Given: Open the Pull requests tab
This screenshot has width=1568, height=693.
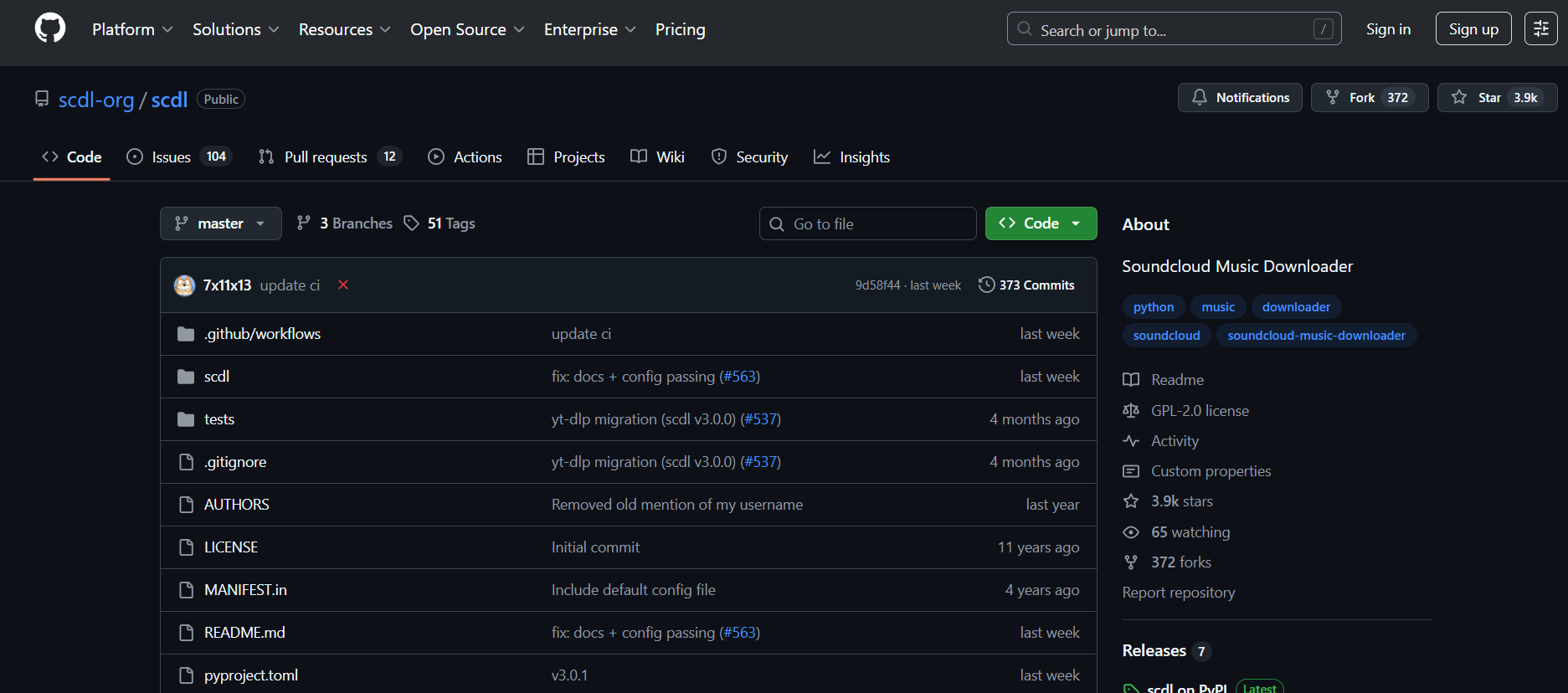Looking at the screenshot, I should click(325, 157).
